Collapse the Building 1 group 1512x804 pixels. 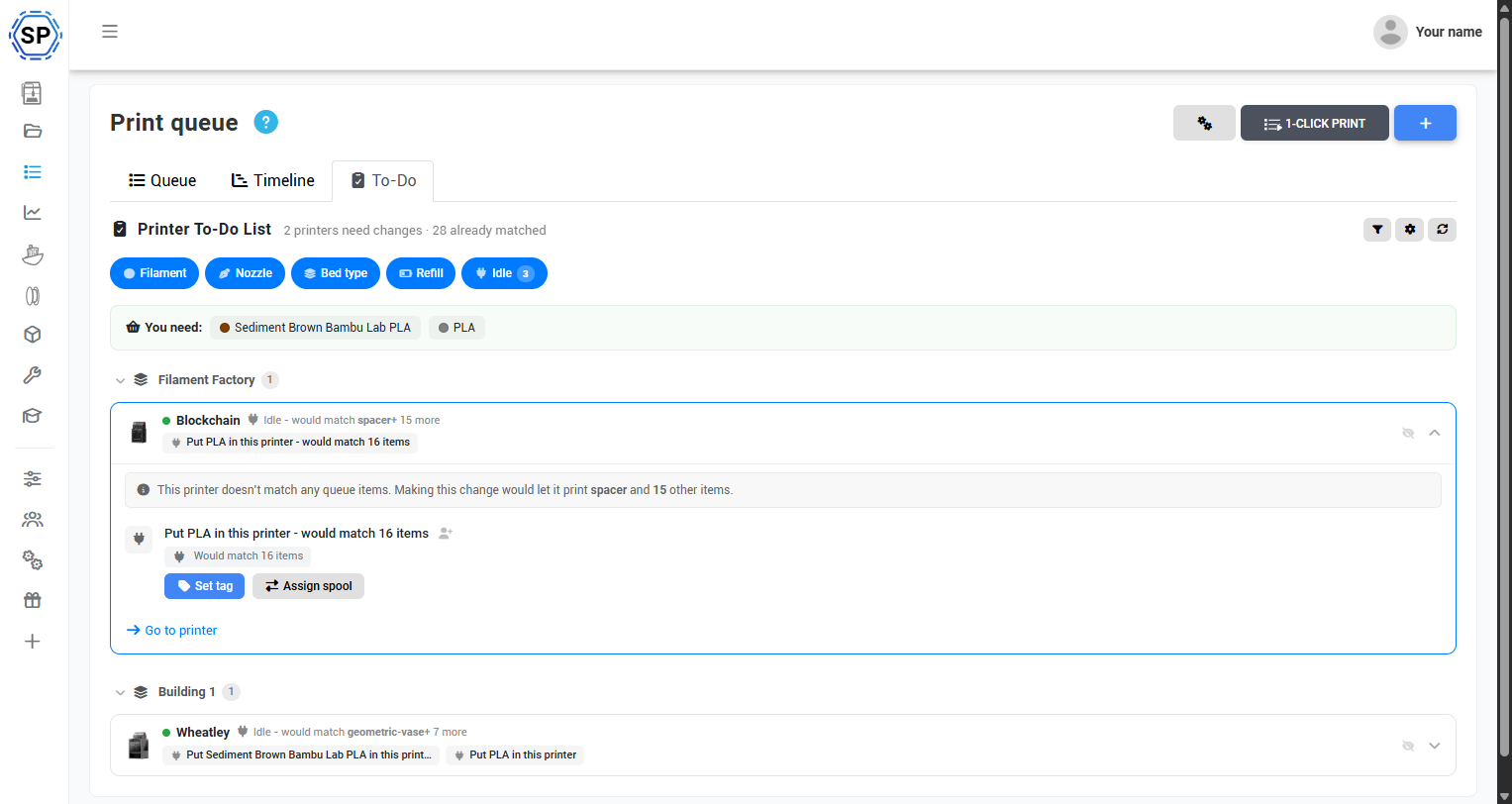(x=120, y=692)
